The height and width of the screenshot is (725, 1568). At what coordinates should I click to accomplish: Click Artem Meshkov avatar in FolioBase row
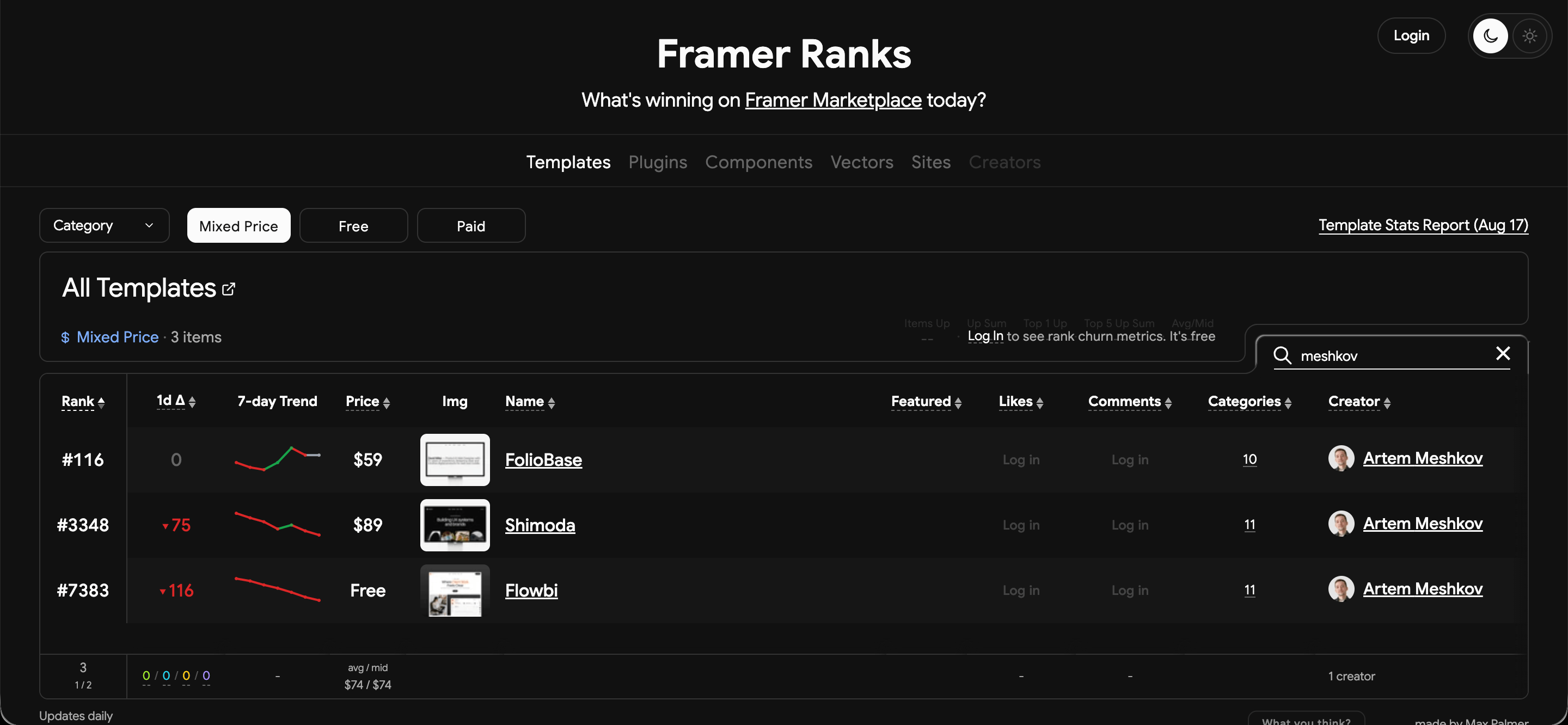1341,458
